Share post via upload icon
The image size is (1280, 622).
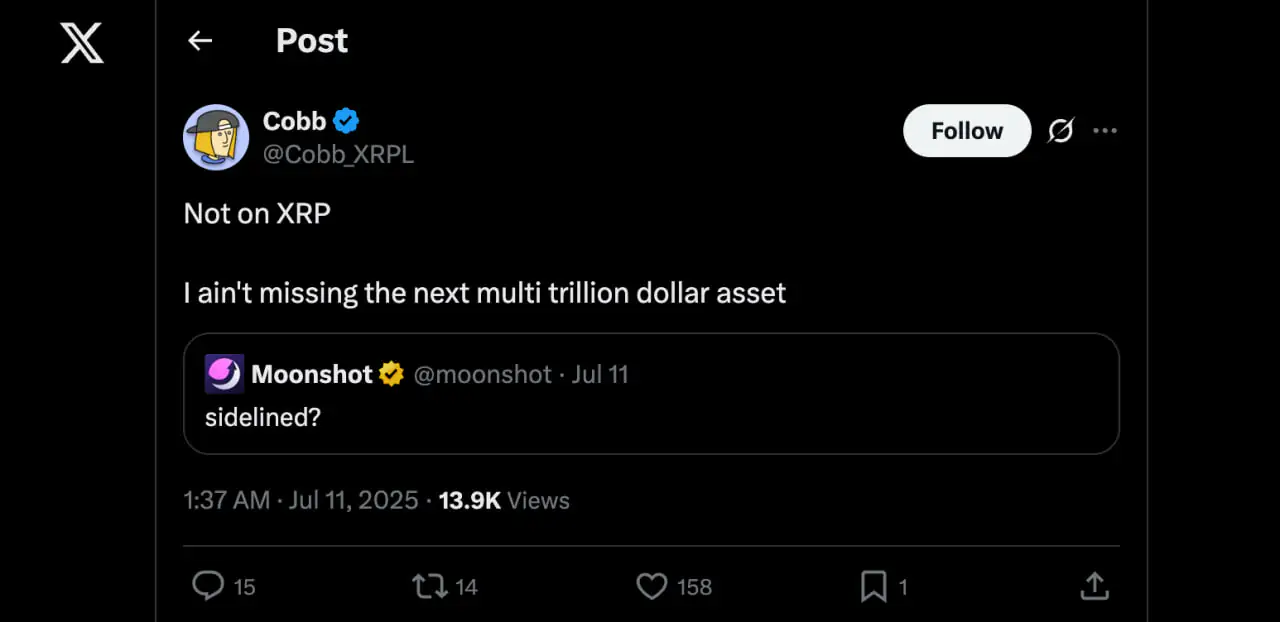1094,586
